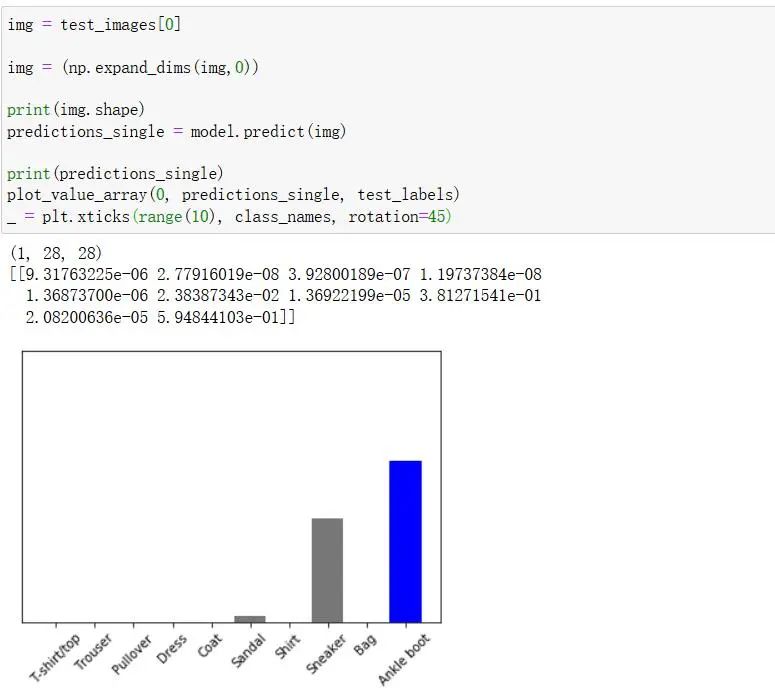Click the blue Ankle boot bar
Viewport: 775px width, 692px height.
(x=405, y=541)
